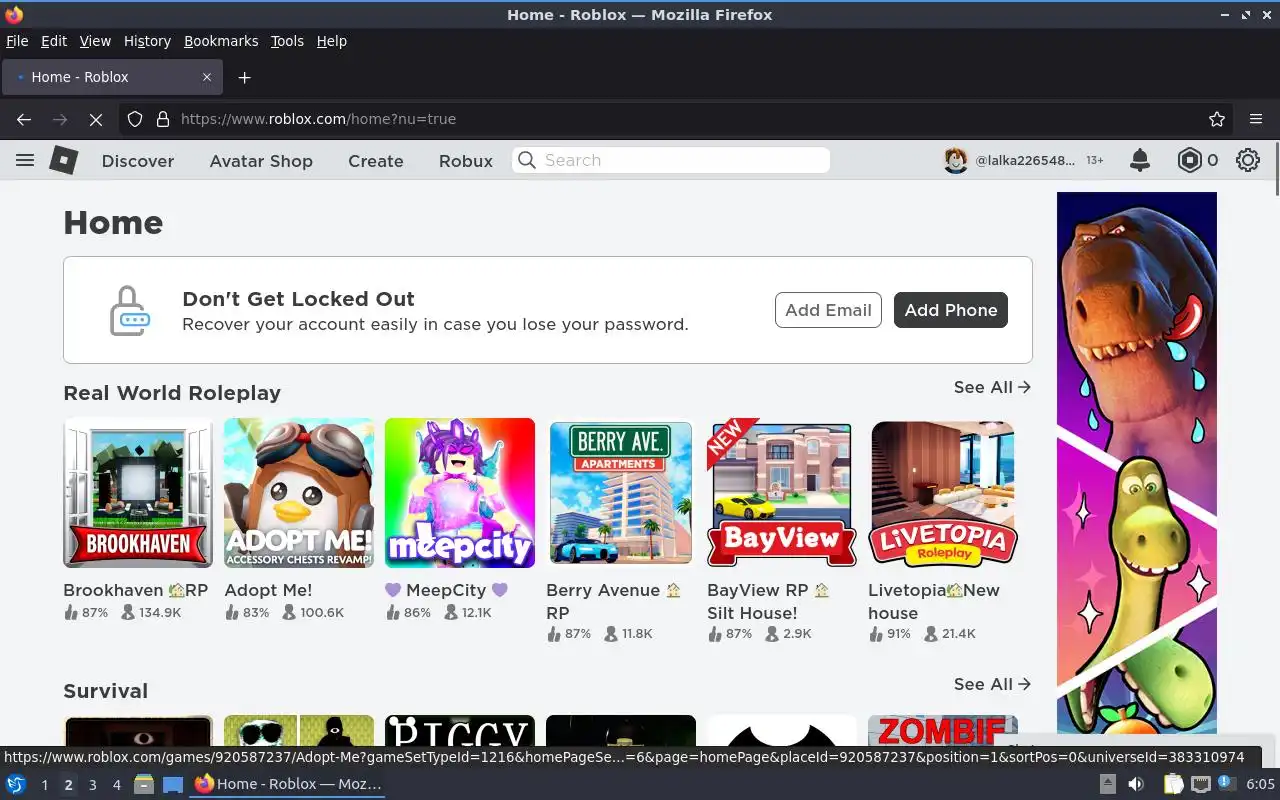Open the notifications bell
This screenshot has width=1280, height=800.
coord(1139,160)
